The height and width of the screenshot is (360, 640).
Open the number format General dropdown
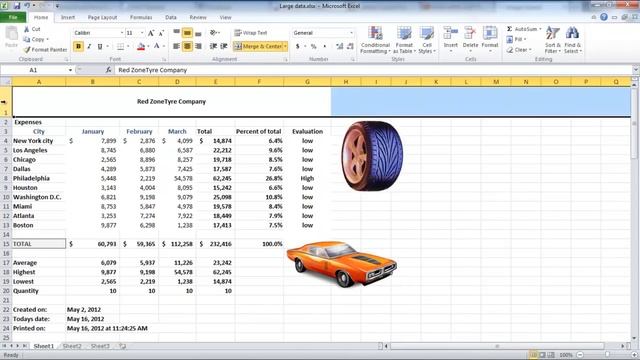click(351, 33)
